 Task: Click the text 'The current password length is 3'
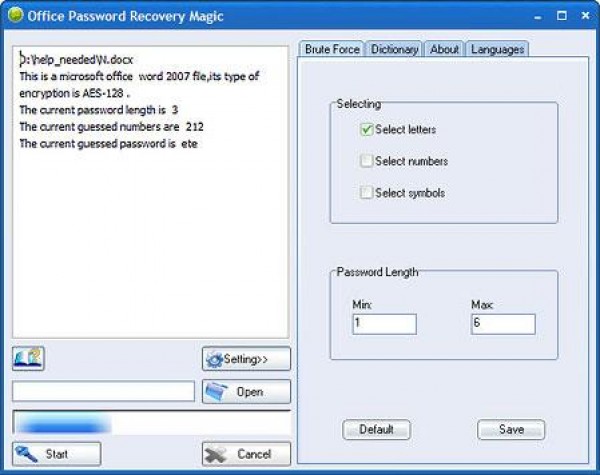click(x=99, y=110)
